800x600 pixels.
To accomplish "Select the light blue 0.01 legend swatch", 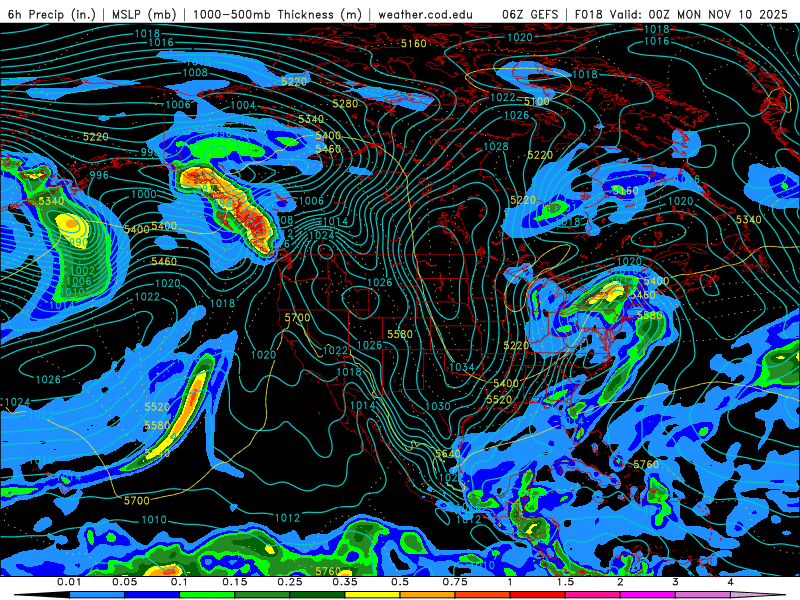I will coord(97,595).
